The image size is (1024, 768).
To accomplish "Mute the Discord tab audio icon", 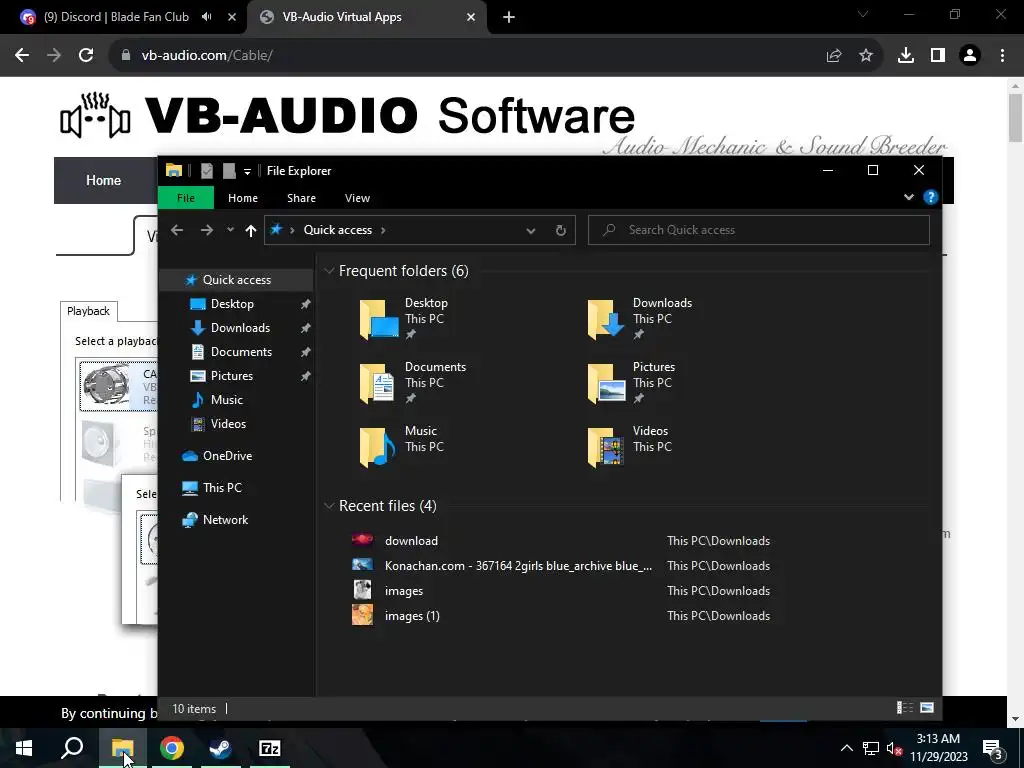I will click(x=207, y=17).
